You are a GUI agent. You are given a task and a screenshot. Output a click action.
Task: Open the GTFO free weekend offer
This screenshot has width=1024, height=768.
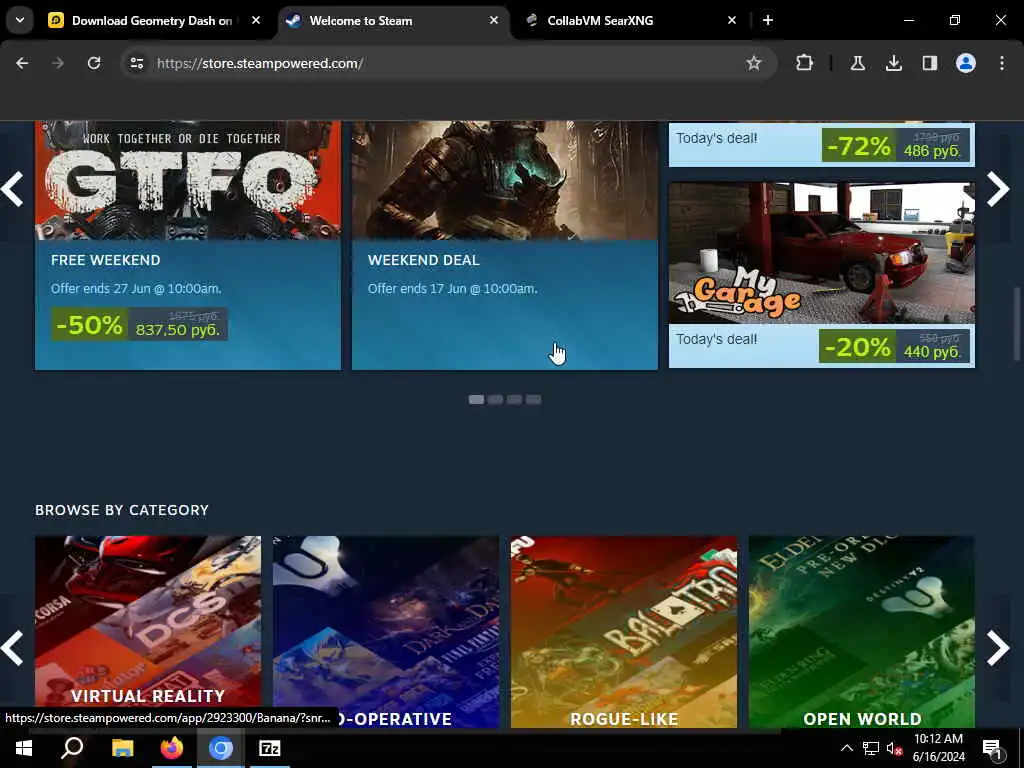point(188,245)
